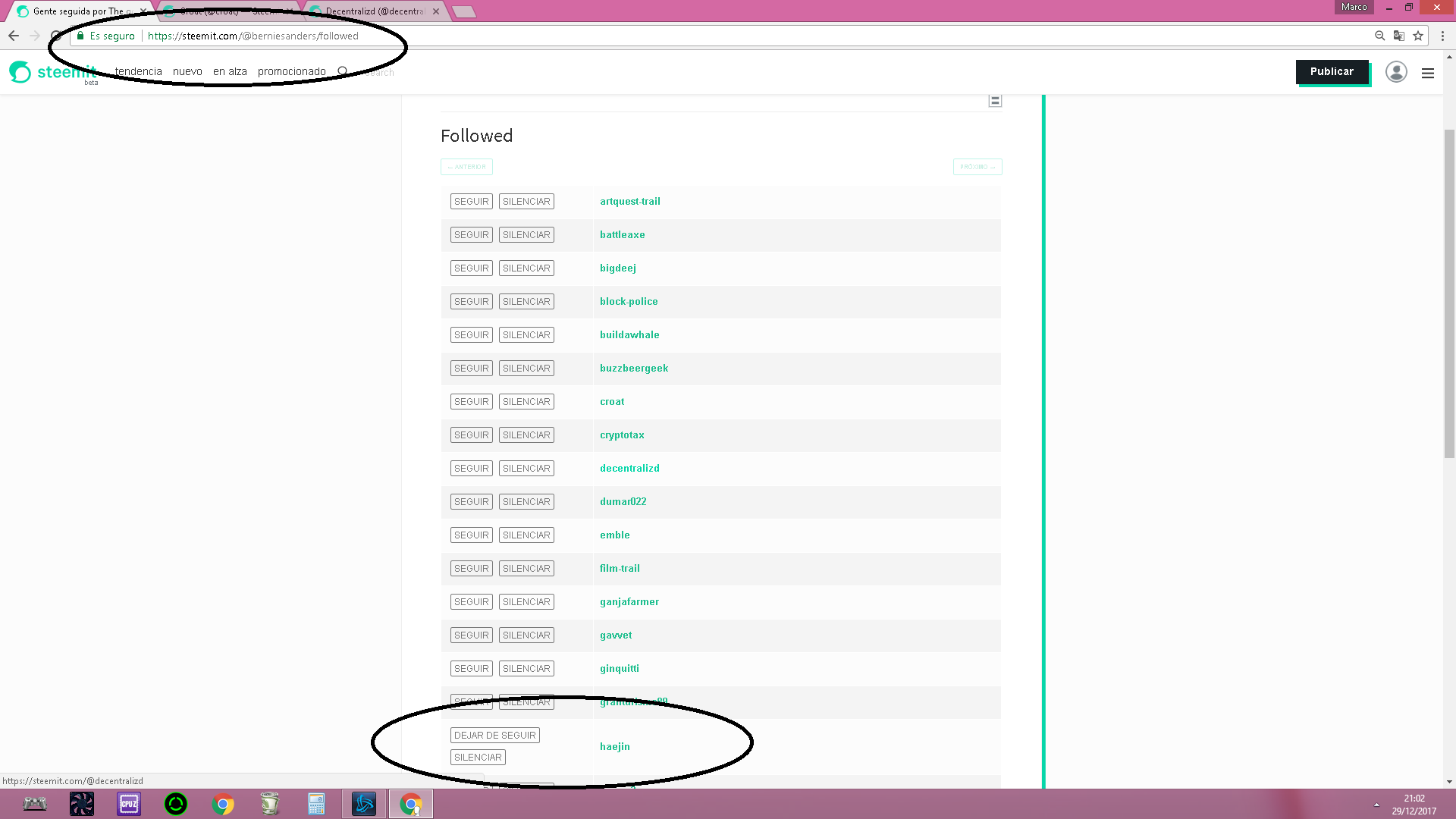
Task: Click the Anterior pagination button
Action: [466, 167]
